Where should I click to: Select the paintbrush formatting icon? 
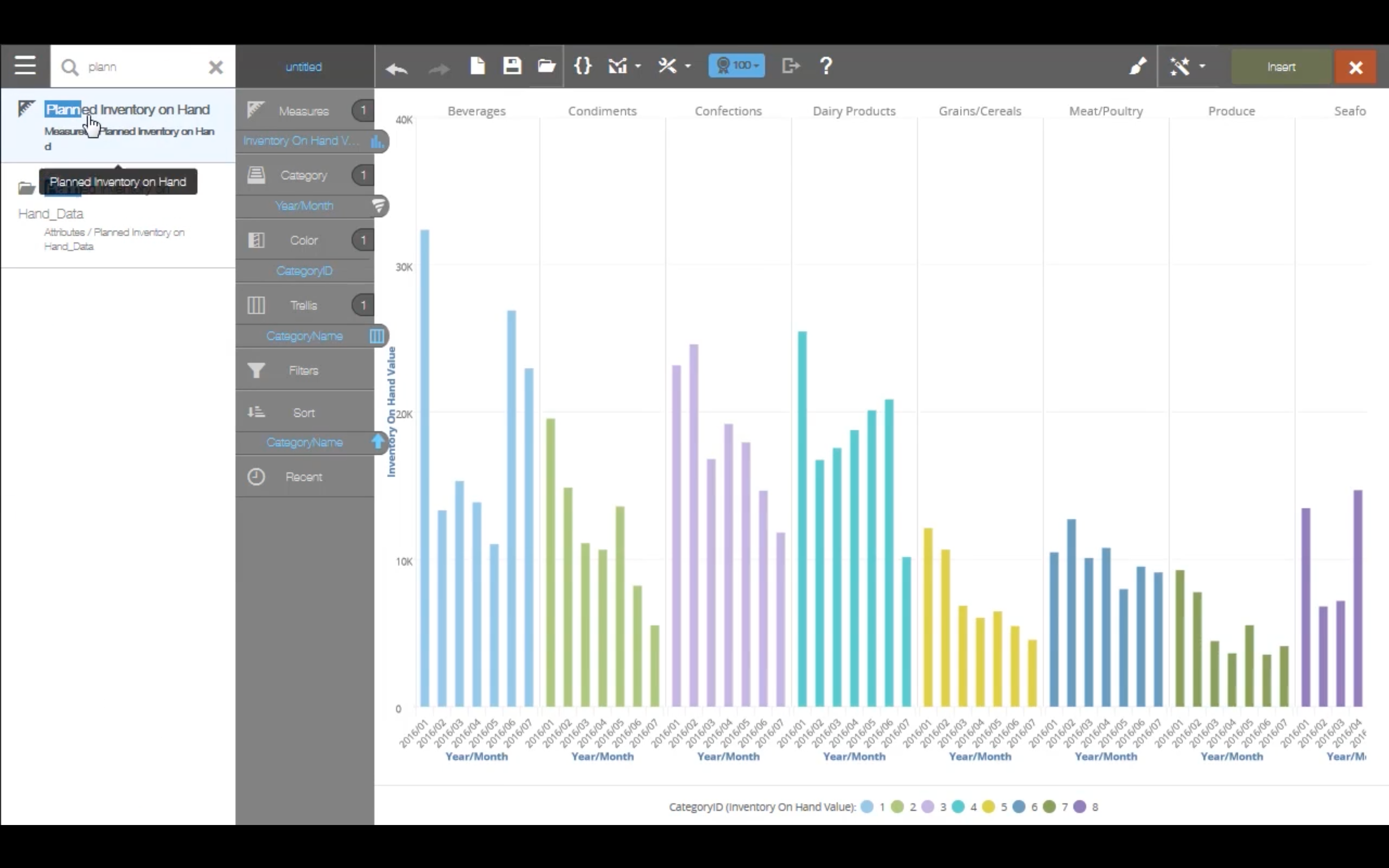point(1138,66)
